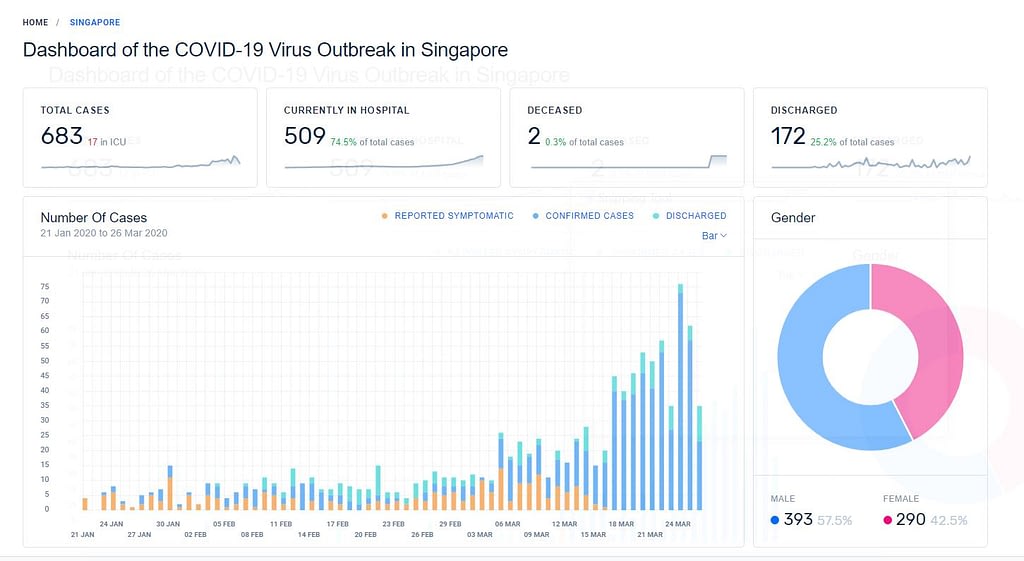Image resolution: width=1024 pixels, height=561 pixels.
Task: Click '0.3% of total cases' text
Action: coord(584,142)
